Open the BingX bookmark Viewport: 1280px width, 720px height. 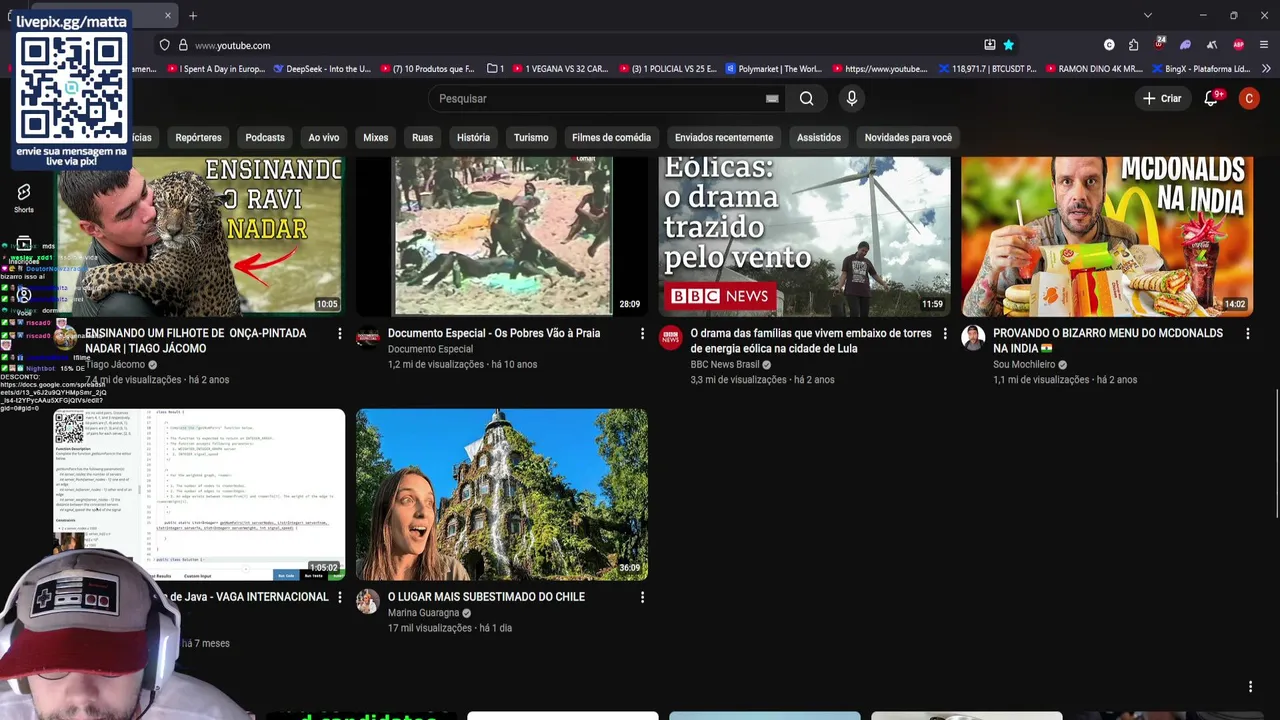pyautogui.click(x=1201, y=69)
